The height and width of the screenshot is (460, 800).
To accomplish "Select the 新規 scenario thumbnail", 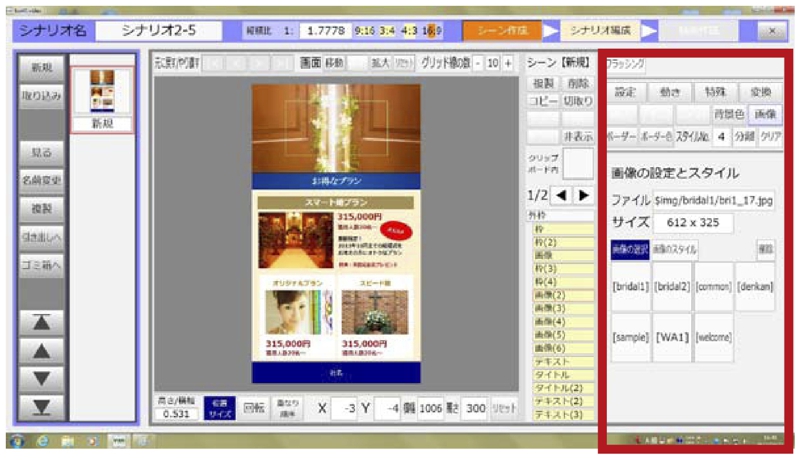I will (103, 99).
